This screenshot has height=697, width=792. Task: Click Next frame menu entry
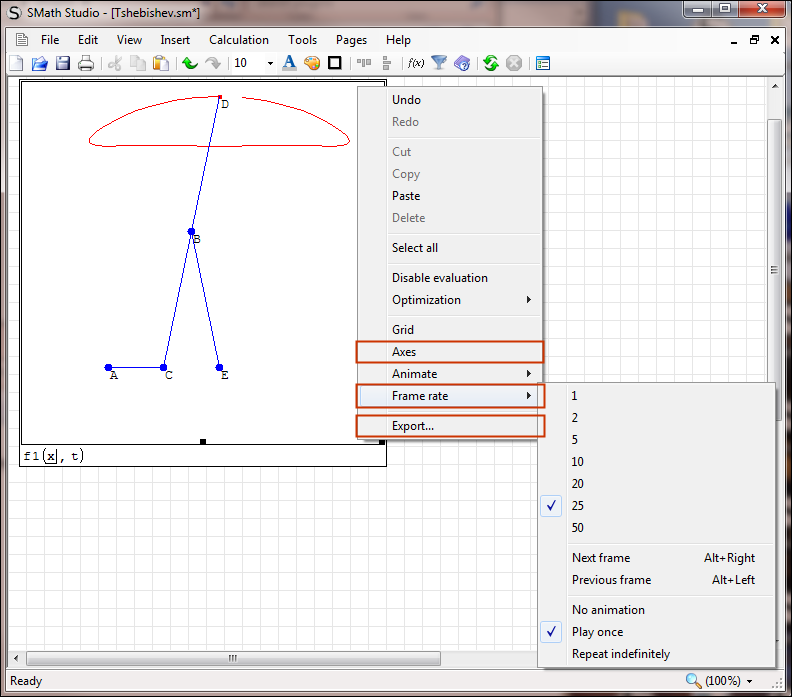tap(601, 558)
